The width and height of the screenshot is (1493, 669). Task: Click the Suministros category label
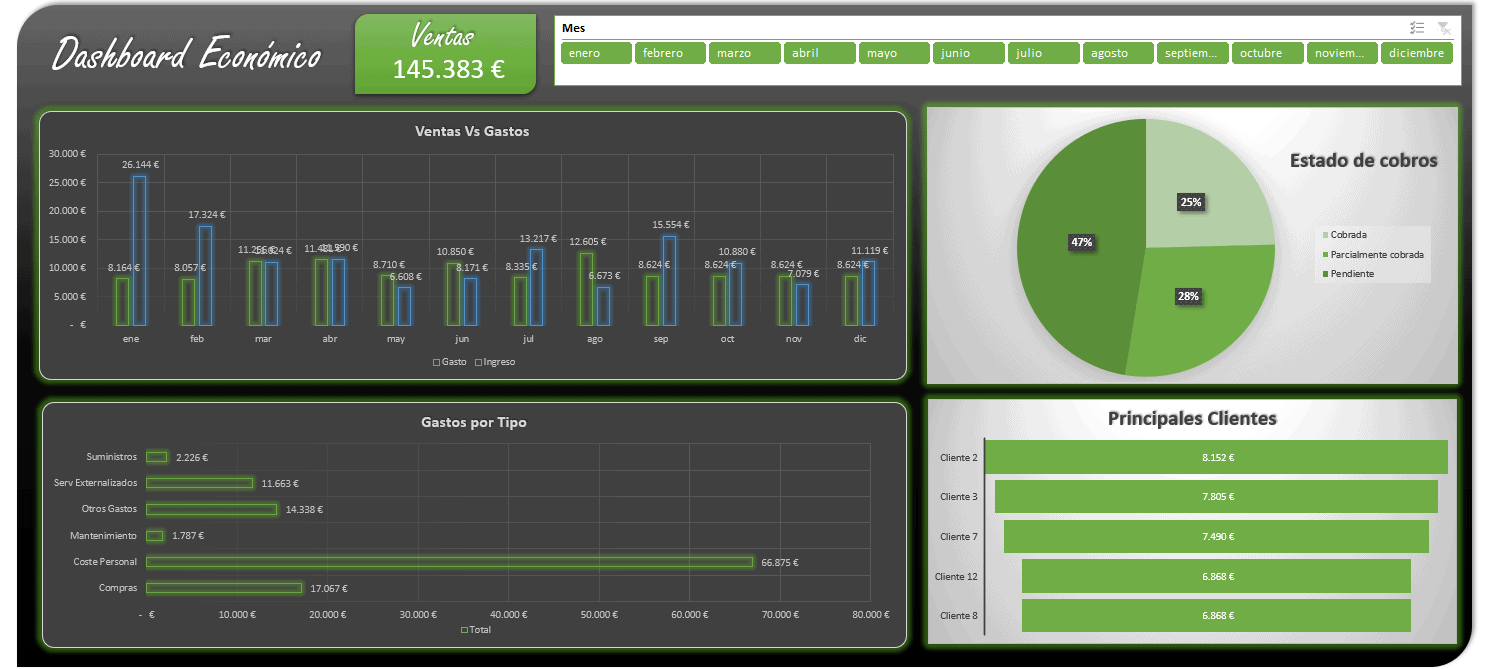pyautogui.click(x=112, y=456)
